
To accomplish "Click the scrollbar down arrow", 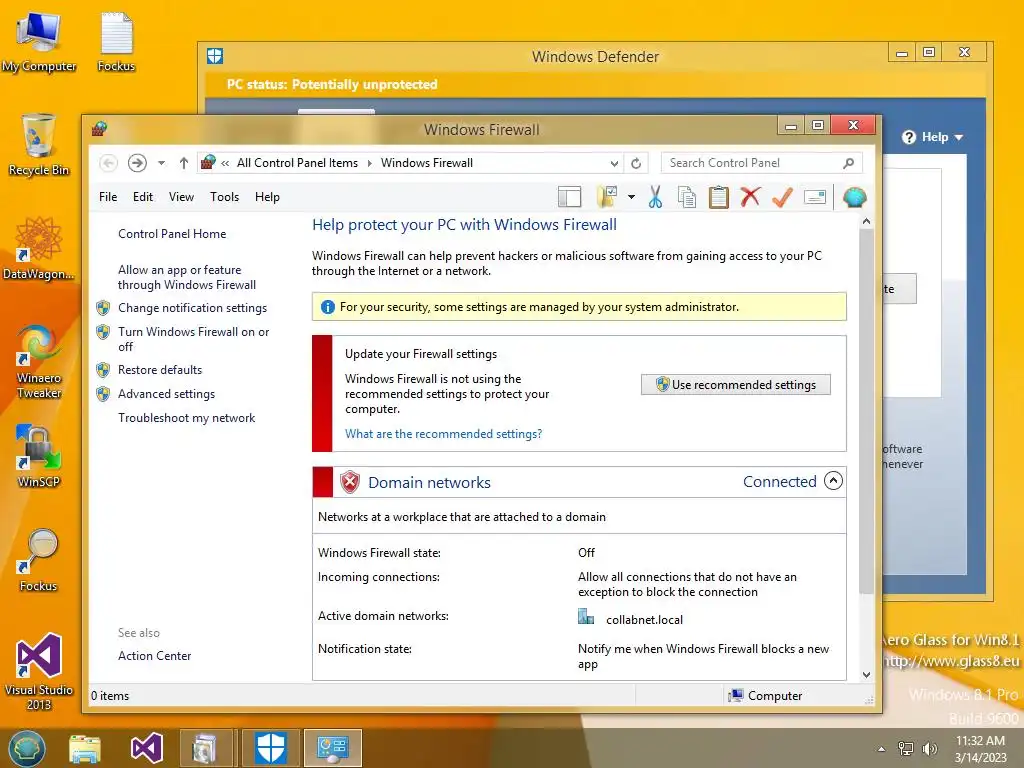I will pos(867,675).
